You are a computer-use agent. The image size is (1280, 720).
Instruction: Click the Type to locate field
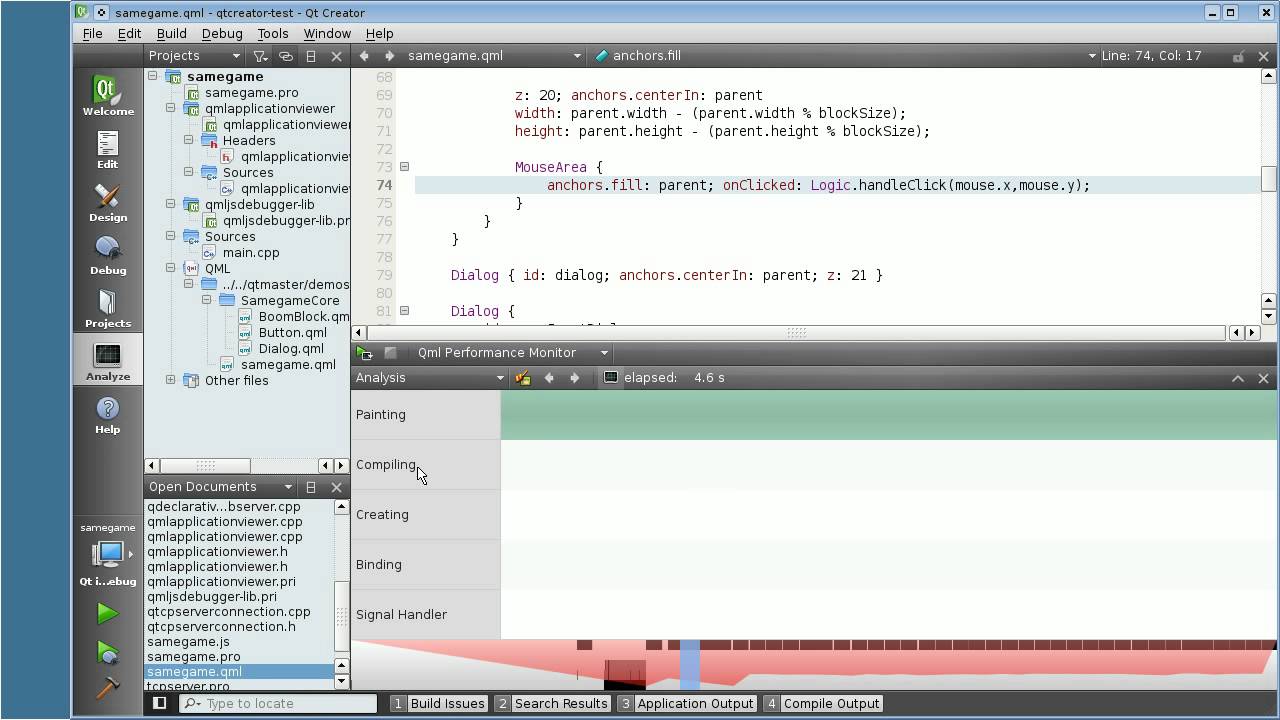click(278, 703)
